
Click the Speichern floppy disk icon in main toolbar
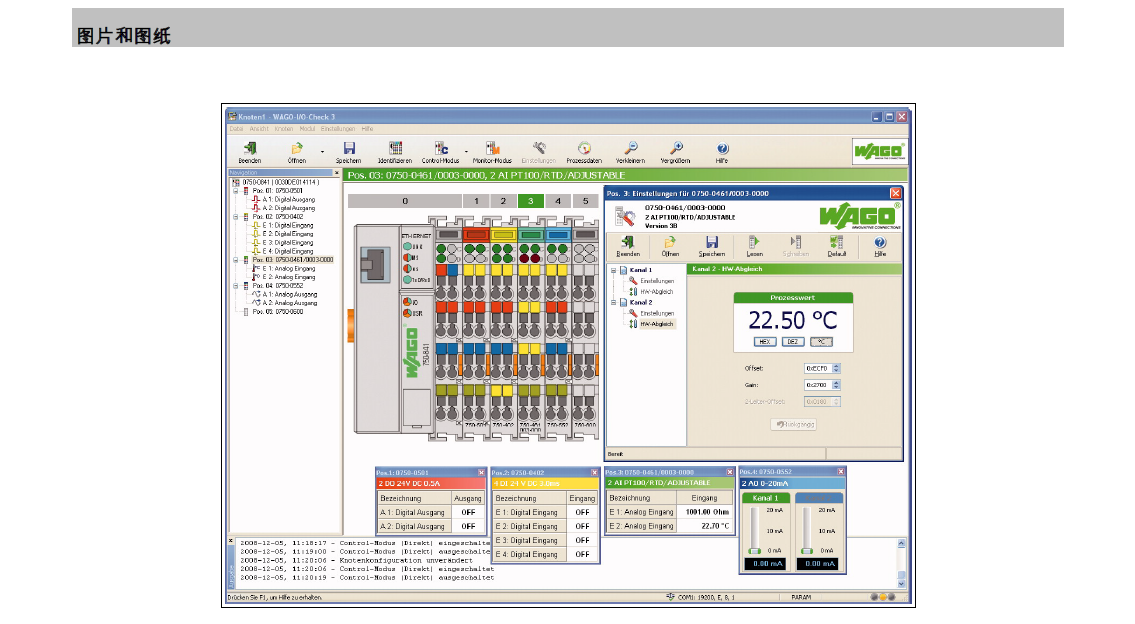(349, 148)
